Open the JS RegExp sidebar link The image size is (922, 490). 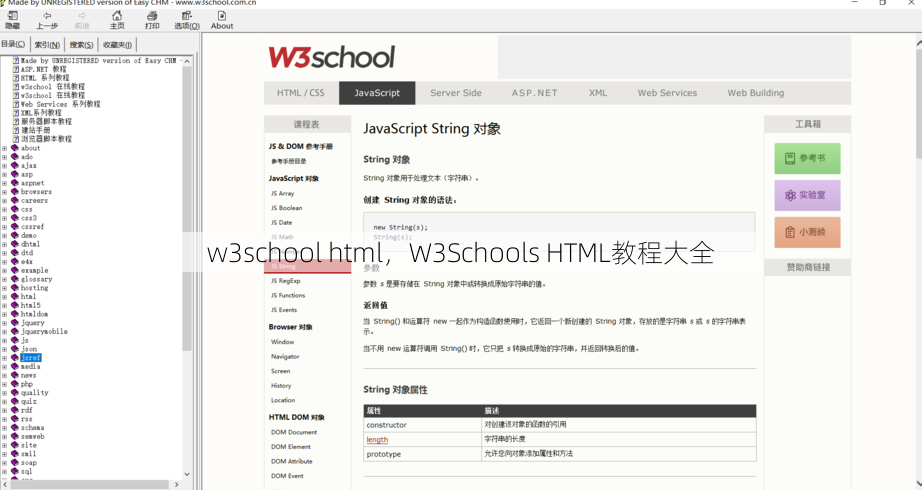285,281
